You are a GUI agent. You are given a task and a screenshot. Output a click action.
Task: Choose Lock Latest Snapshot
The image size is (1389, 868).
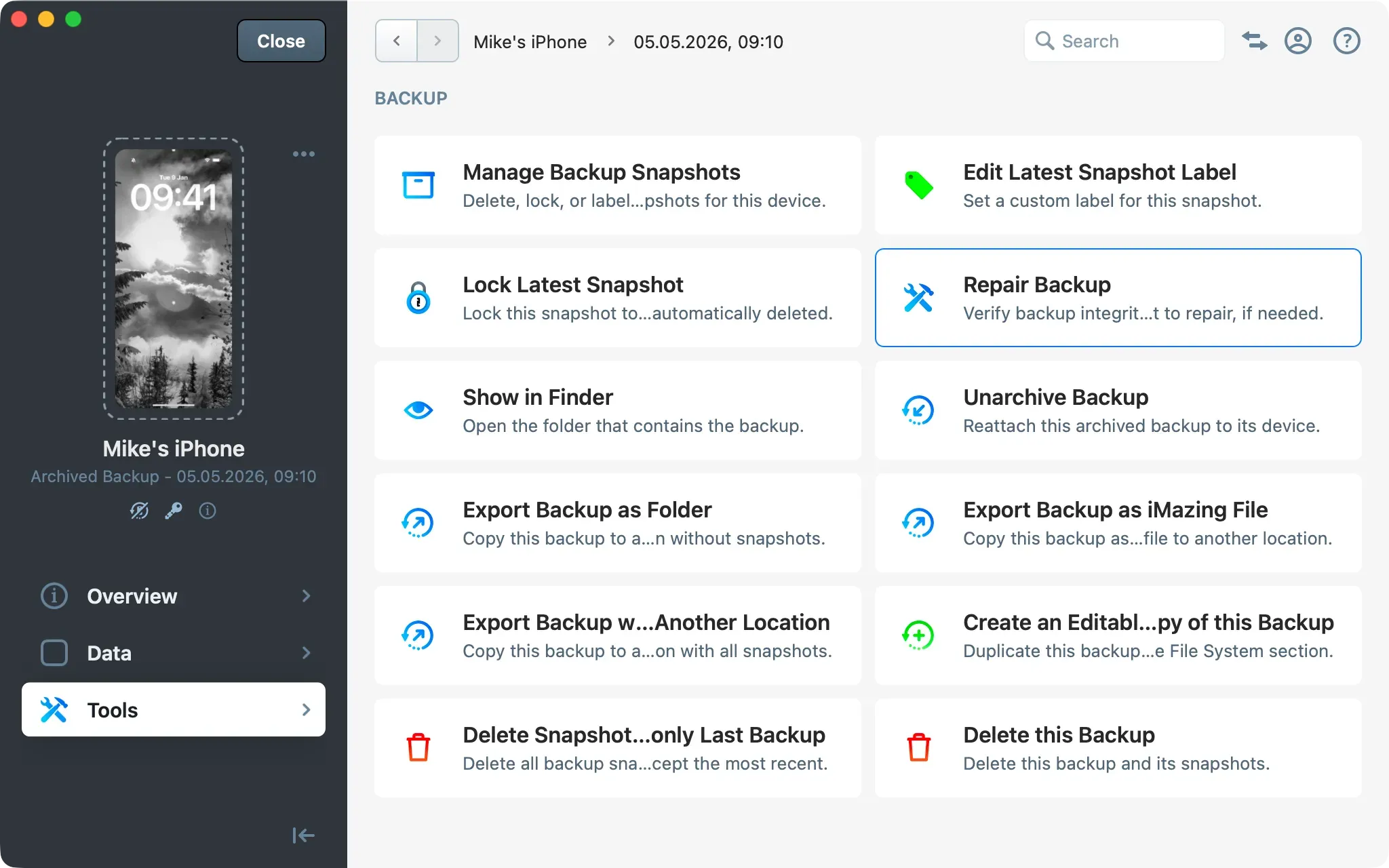point(617,298)
